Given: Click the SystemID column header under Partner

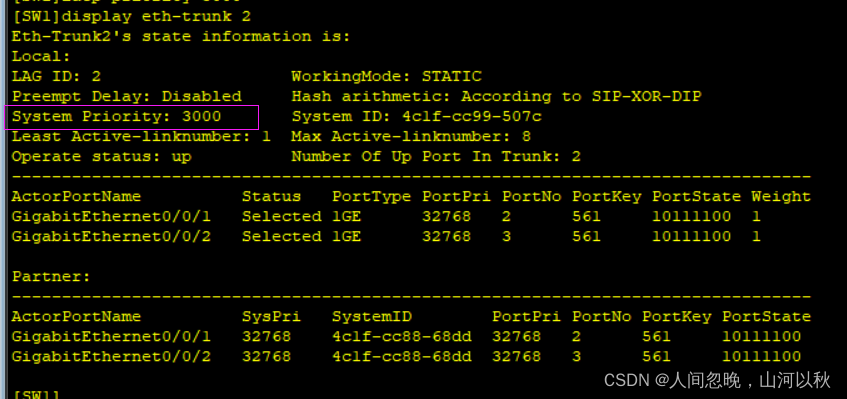Looking at the screenshot, I should [x=372, y=317].
